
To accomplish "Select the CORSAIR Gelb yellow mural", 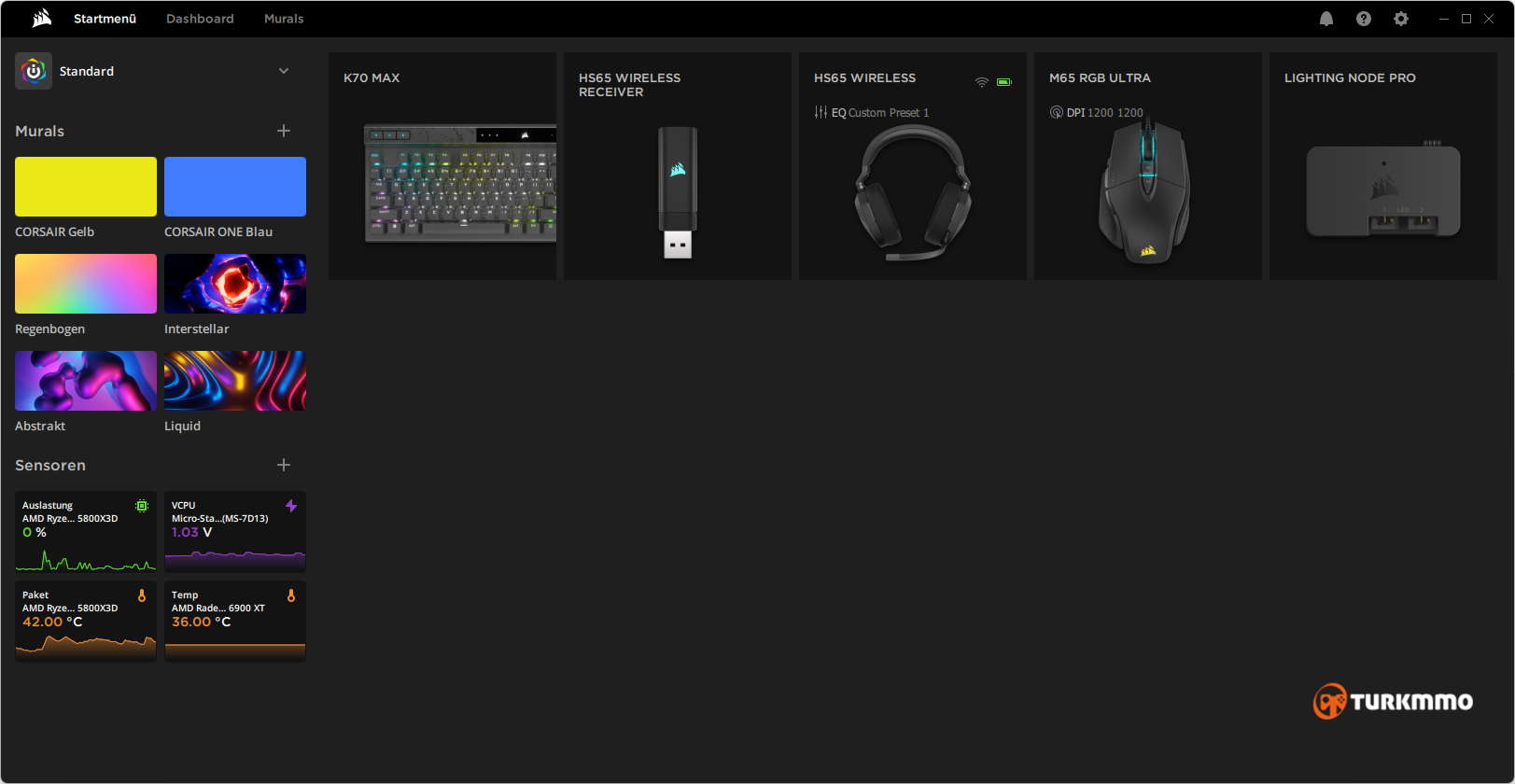I will tap(86, 187).
